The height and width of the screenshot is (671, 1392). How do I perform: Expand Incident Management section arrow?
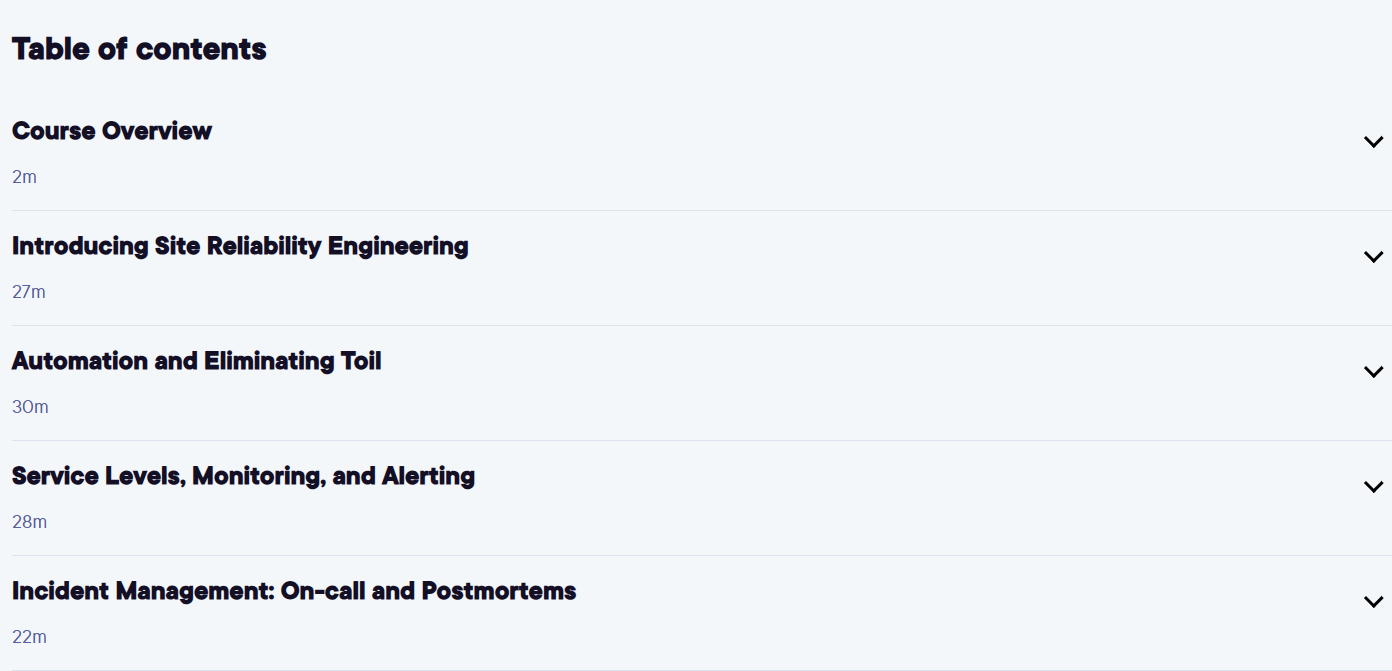(x=1373, y=602)
